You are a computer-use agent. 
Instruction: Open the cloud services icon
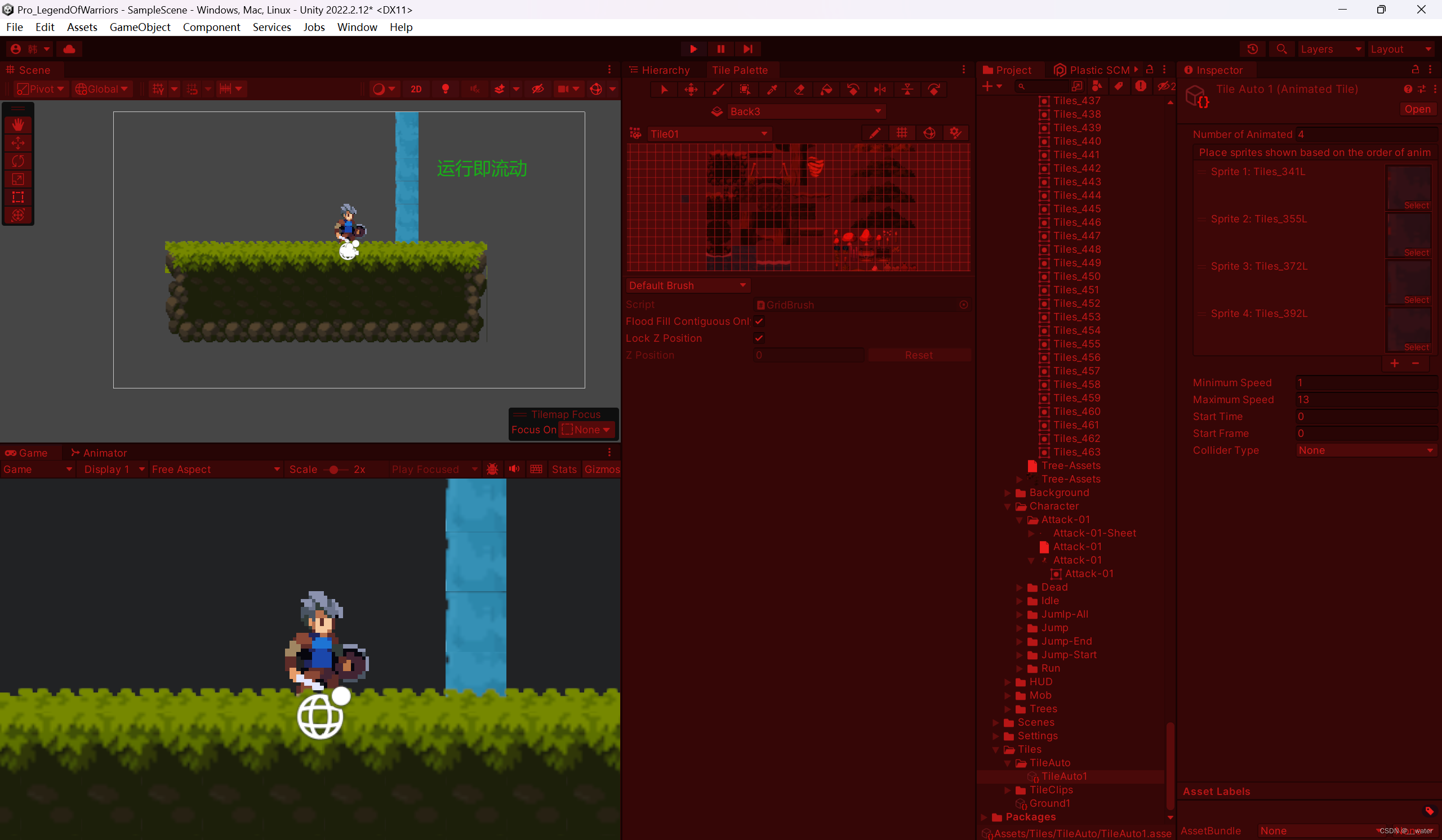point(69,49)
